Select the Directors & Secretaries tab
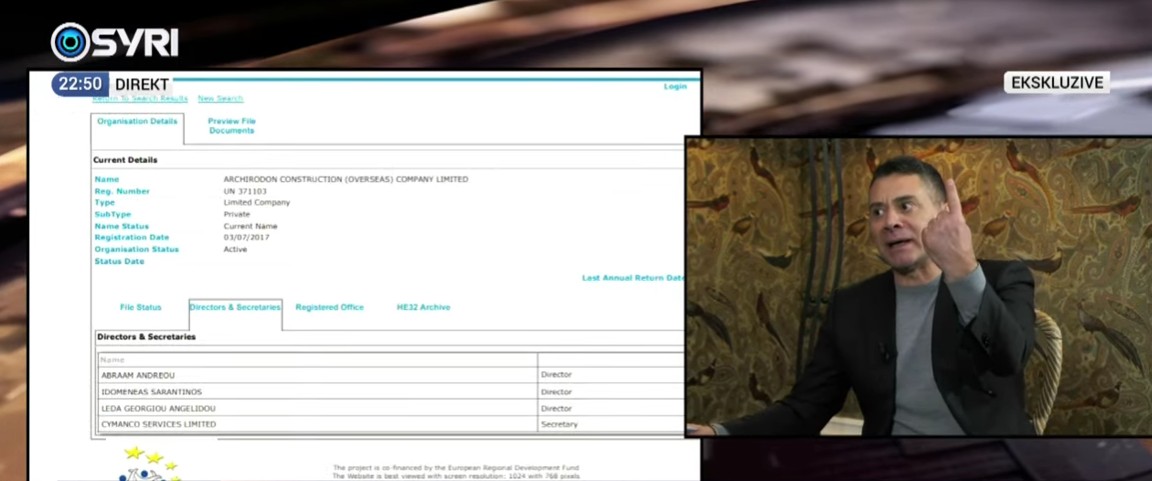This screenshot has width=1152, height=481. coord(235,307)
